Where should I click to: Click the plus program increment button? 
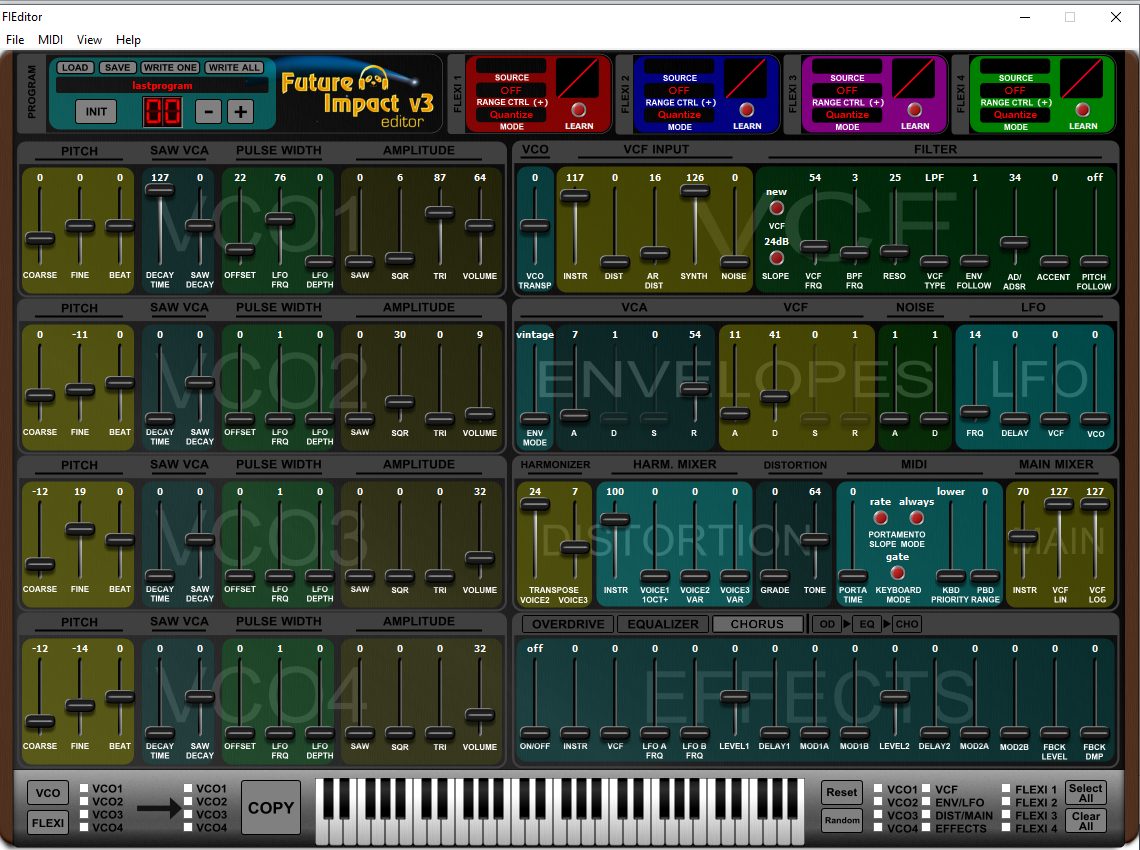[241, 111]
